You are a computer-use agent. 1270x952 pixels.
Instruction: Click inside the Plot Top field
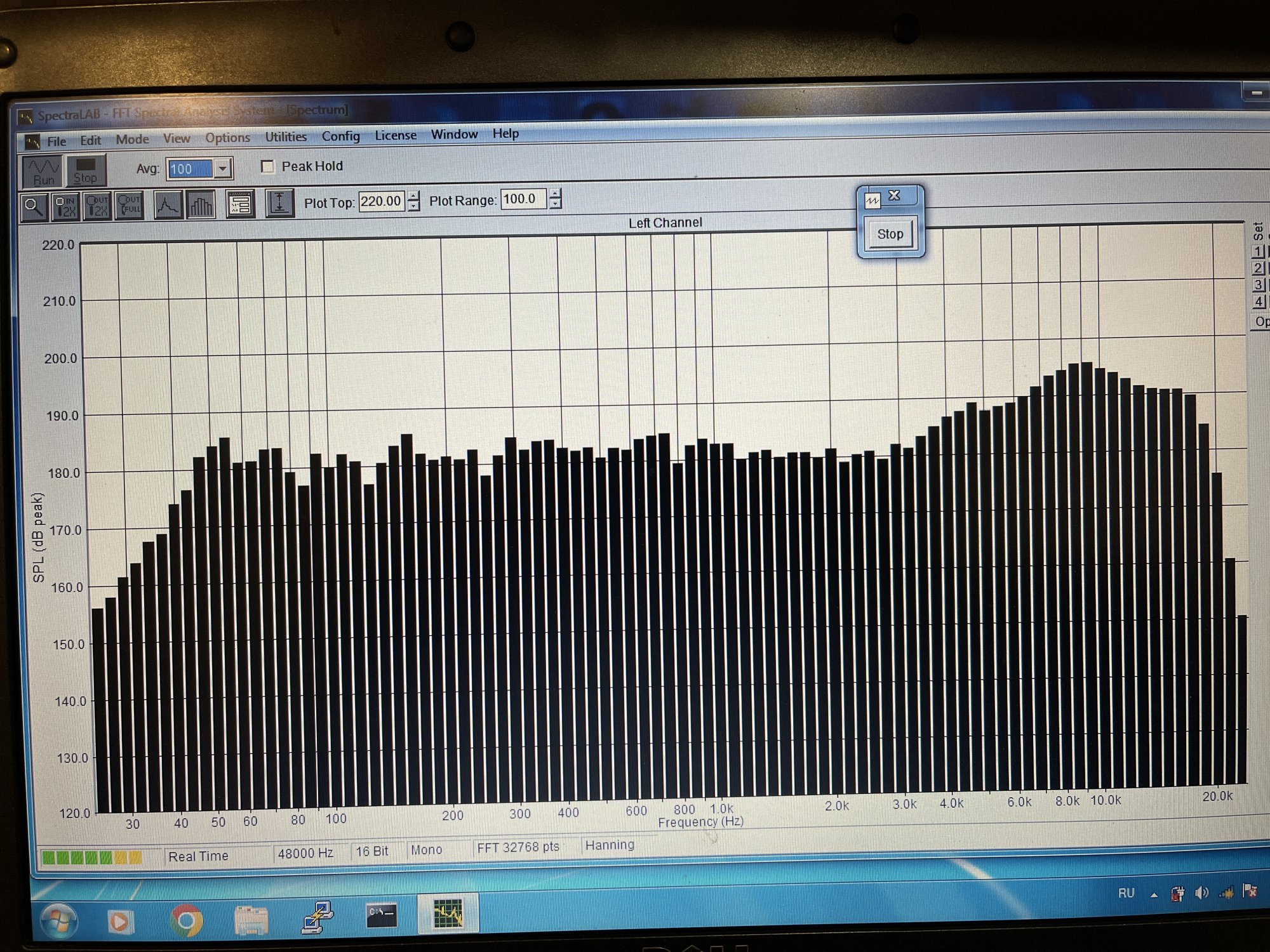point(380,202)
